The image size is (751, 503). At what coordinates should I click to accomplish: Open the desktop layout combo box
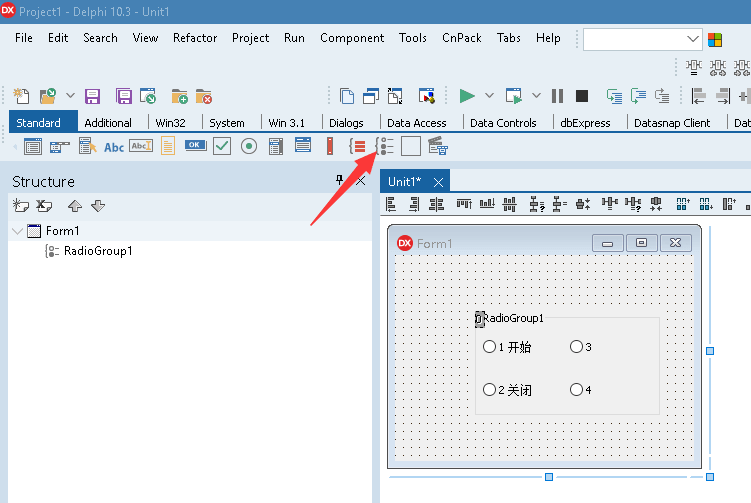coord(642,39)
